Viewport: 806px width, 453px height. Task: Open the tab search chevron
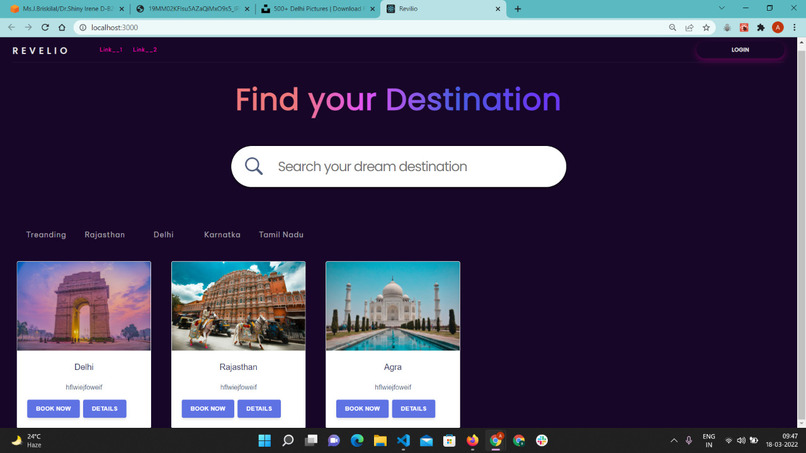pos(722,8)
